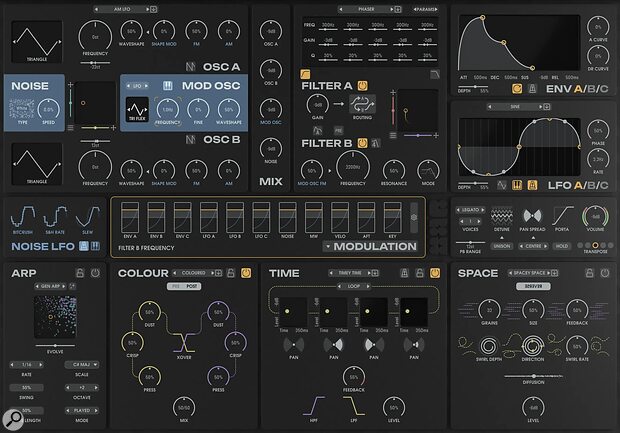The image size is (620, 433).
Task: Click the OSC A triangle waveform display
Action: (37, 42)
